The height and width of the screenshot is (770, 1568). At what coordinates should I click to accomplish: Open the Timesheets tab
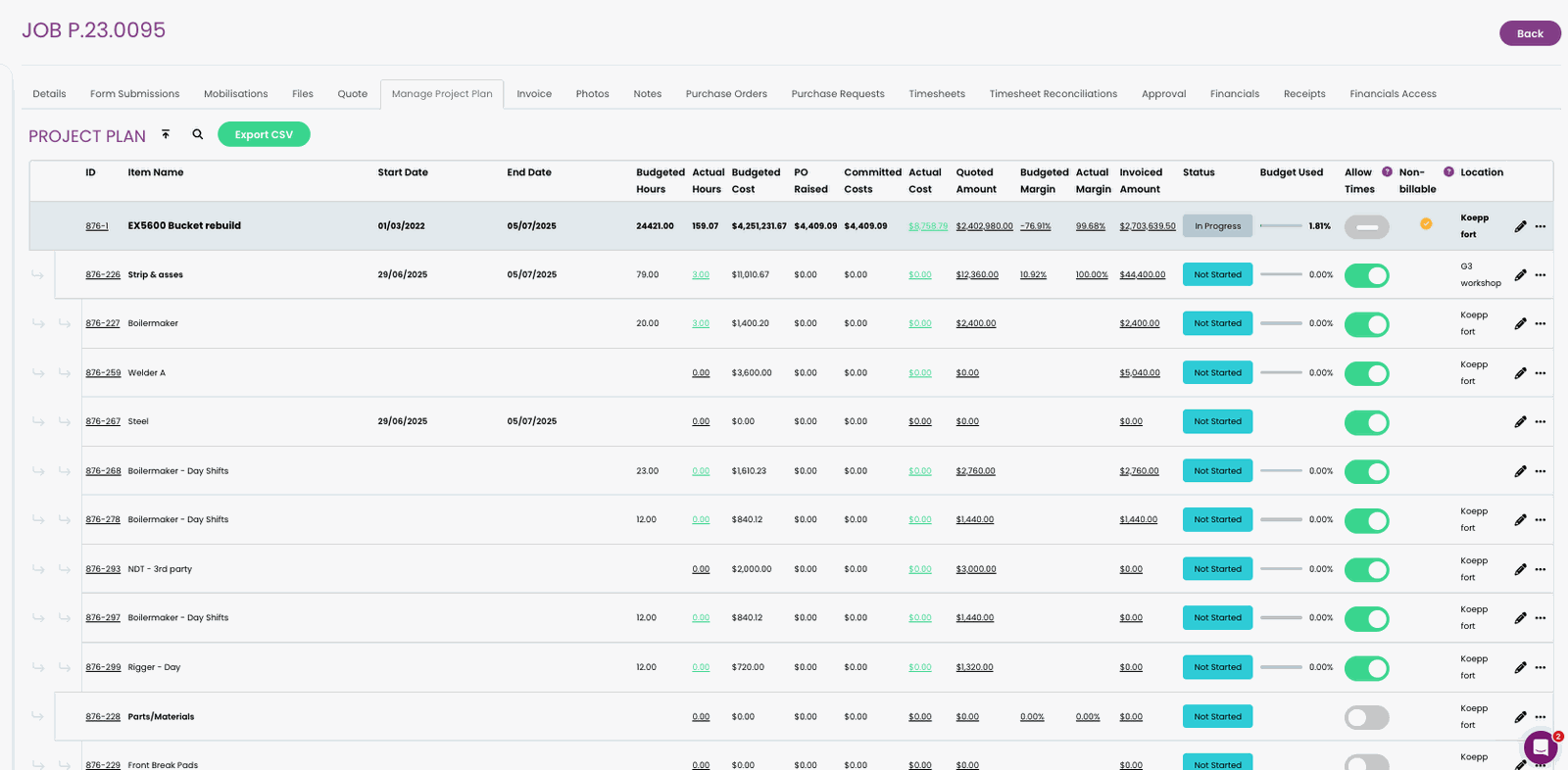[x=937, y=94]
